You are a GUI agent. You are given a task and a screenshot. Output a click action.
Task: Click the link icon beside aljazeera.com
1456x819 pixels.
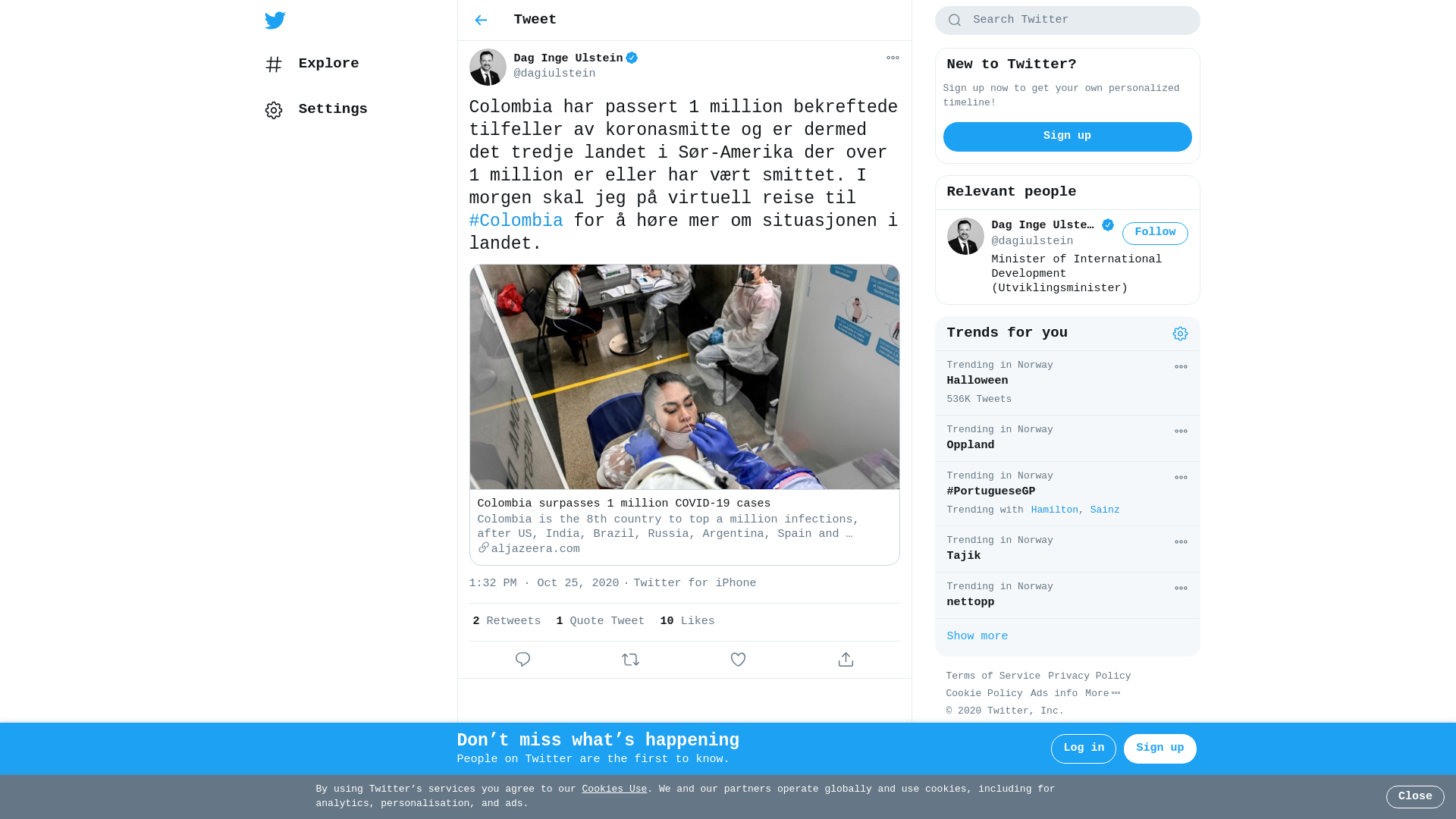(x=483, y=548)
